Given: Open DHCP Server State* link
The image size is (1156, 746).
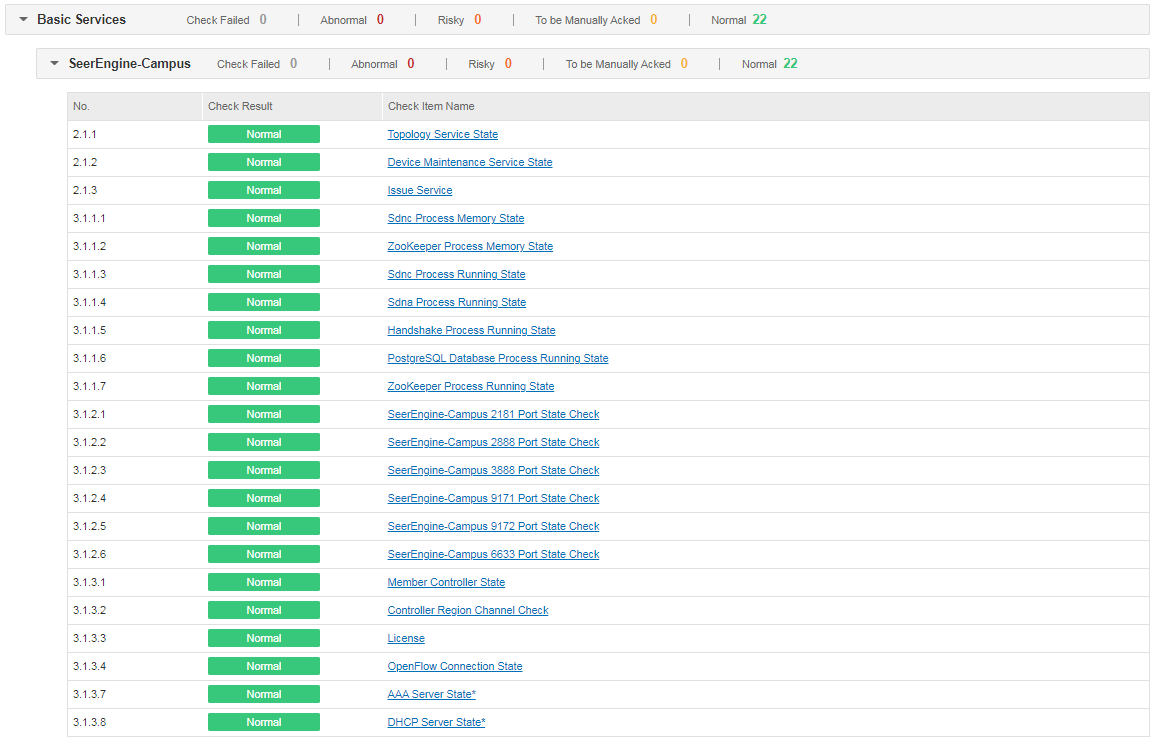Looking at the screenshot, I should (x=436, y=722).
